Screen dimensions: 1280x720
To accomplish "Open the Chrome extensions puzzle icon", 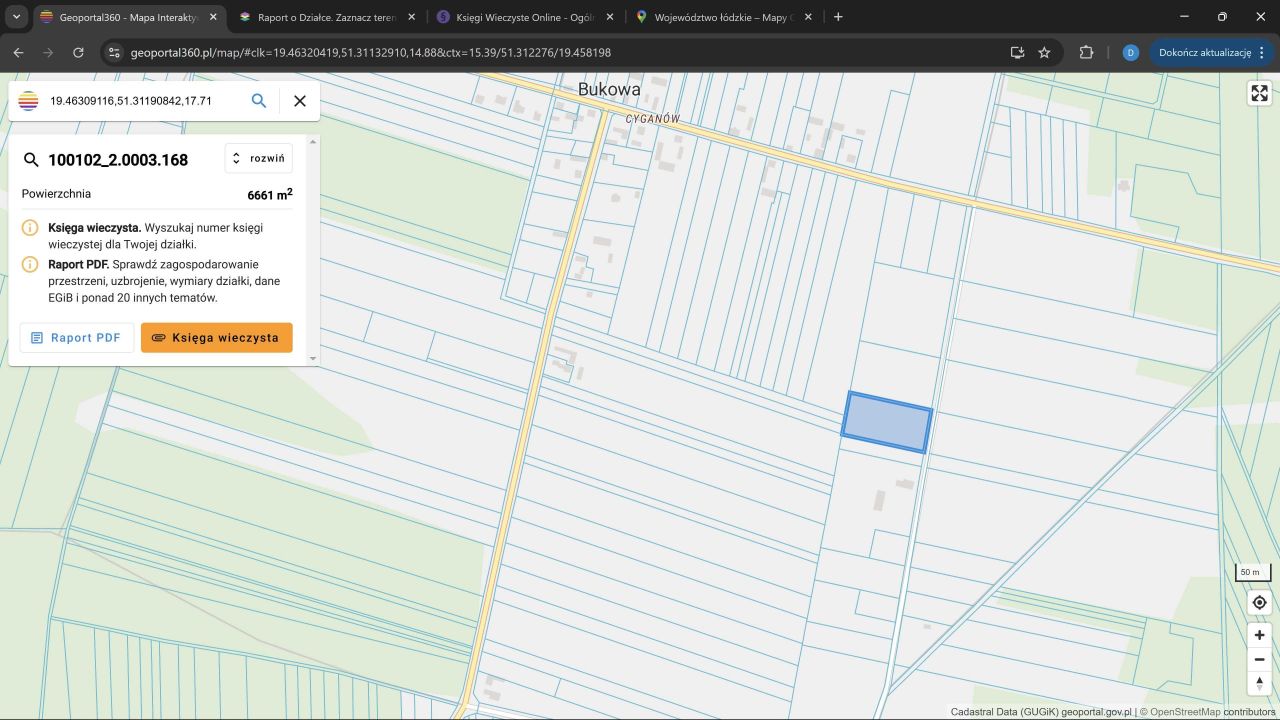I will pyautogui.click(x=1086, y=52).
